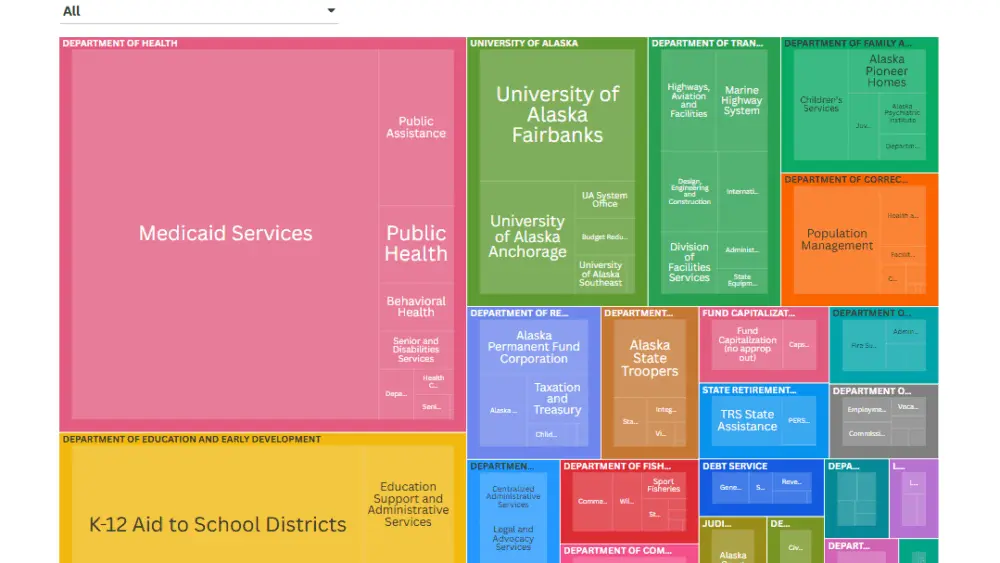Click the Alaska State Troopers tile
Screen dimensions: 1000x563
point(649,358)
